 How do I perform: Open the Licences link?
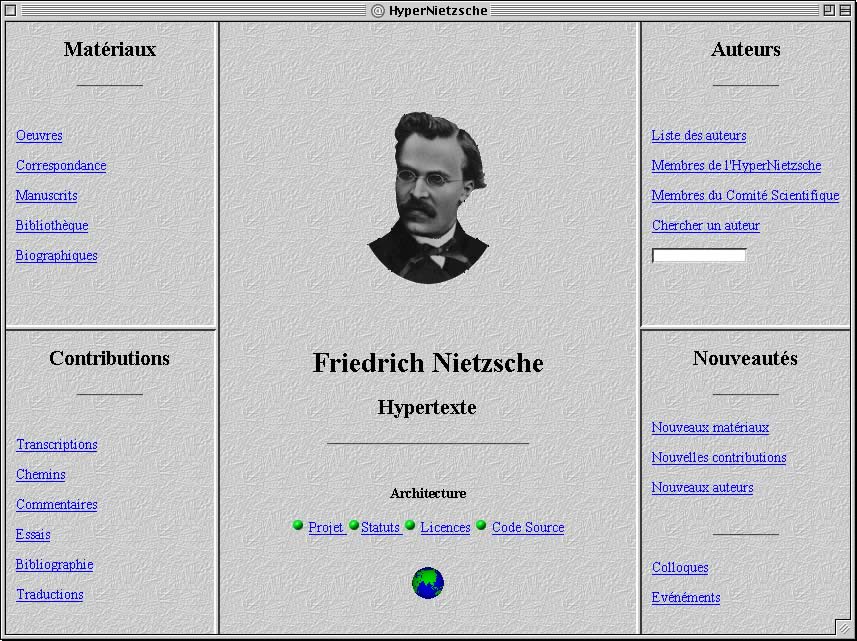tap(445, 528)
